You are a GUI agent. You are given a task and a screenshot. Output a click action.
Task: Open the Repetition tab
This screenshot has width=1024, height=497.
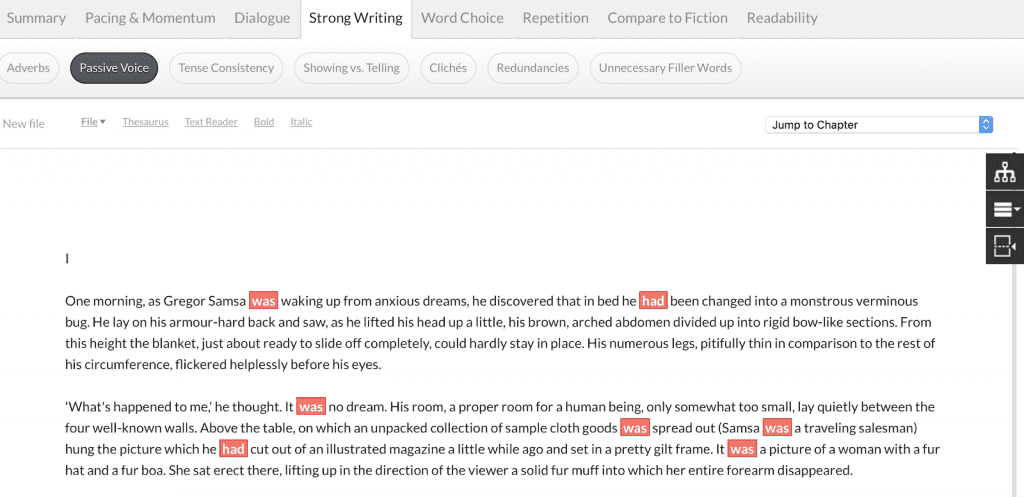pos(555,18)
